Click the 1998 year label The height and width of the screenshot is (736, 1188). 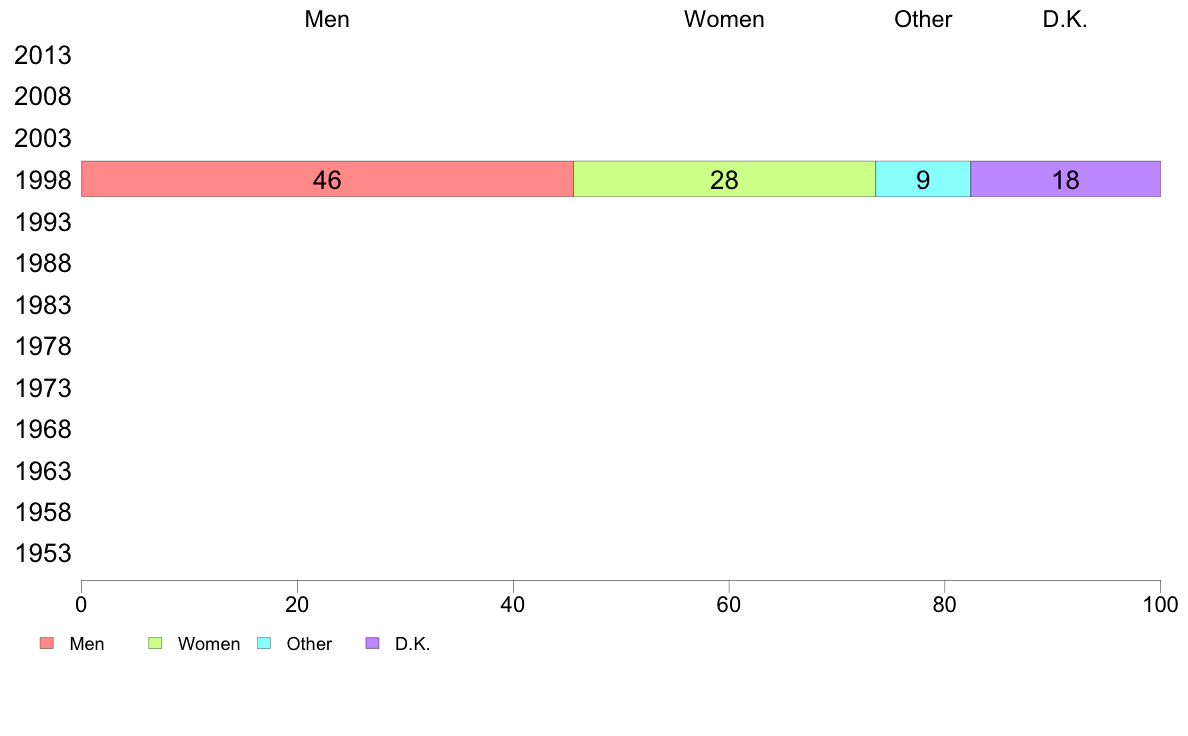(x=43, y=181)
